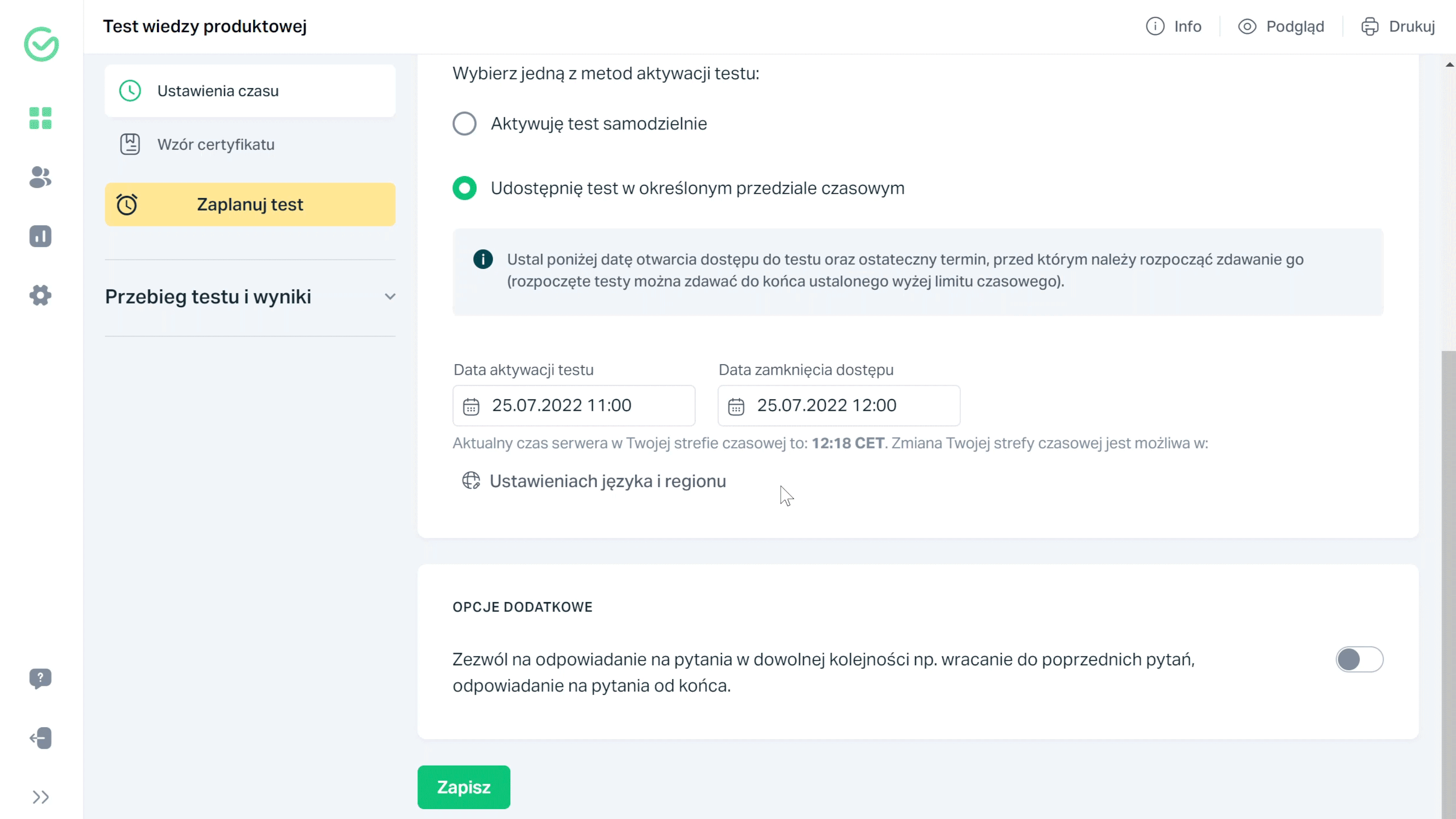
Task: Click the Data aktywacji testu input field
Action: coord(574,405)
